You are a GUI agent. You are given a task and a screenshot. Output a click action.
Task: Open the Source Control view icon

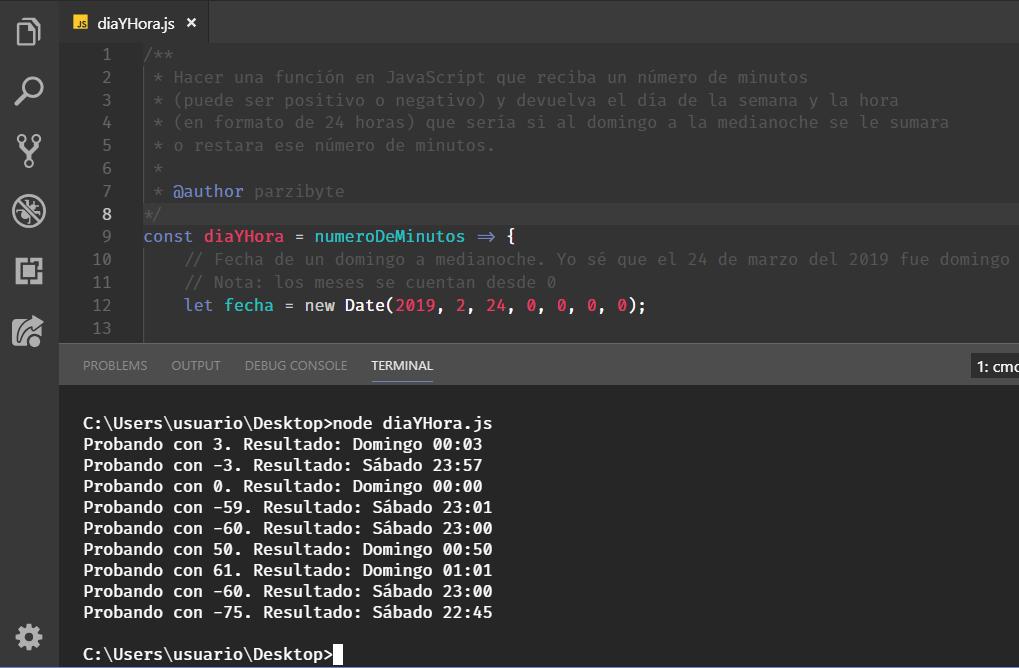tap(29, 150)
